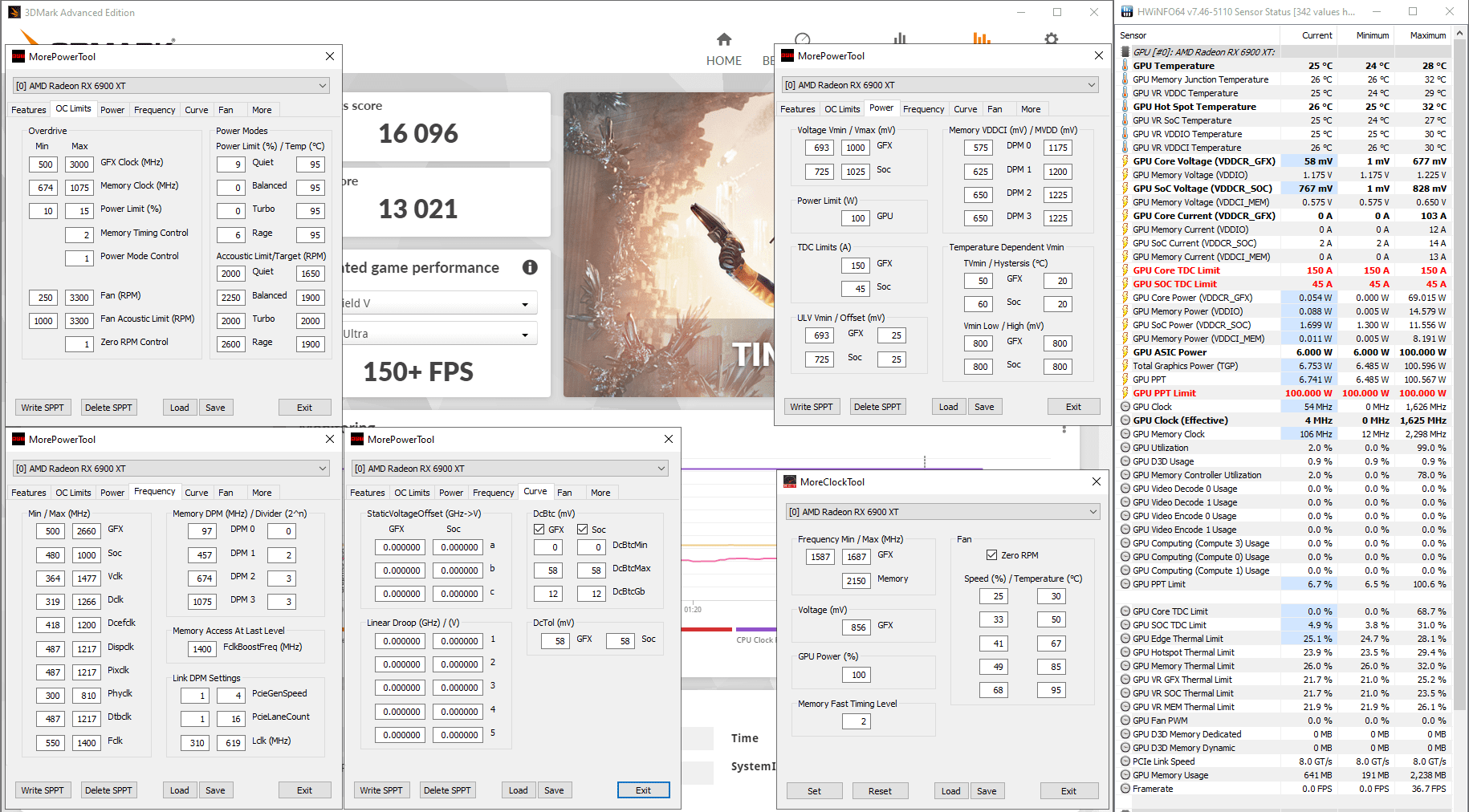Toggle the Zero RPM checkbox in MoreClockTool
This screenshot has height=812, width=1469.
(992, 555)
